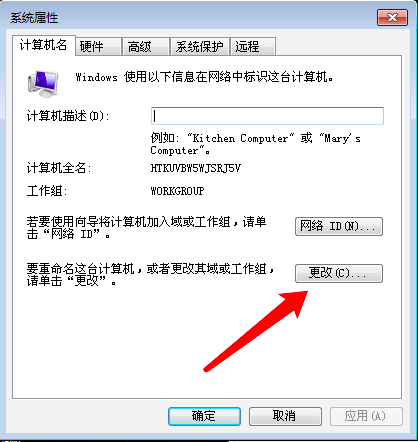Show the 远程 tab
This screenshot has height=442, width=418.
253,46
